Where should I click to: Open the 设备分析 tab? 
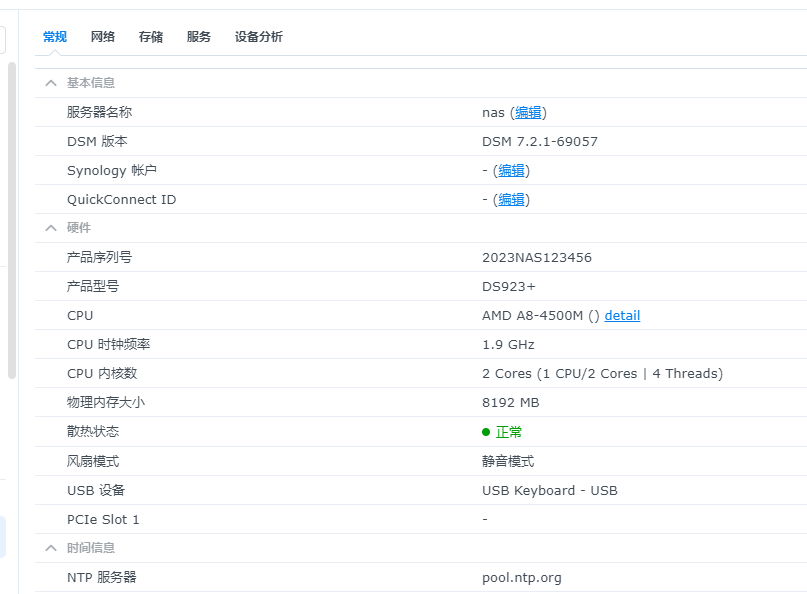click(258, 36)
